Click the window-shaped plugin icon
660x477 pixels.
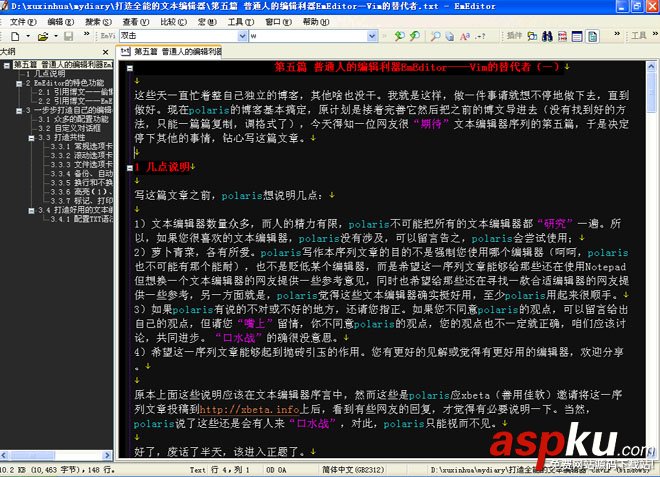click(x=577, y=36)
